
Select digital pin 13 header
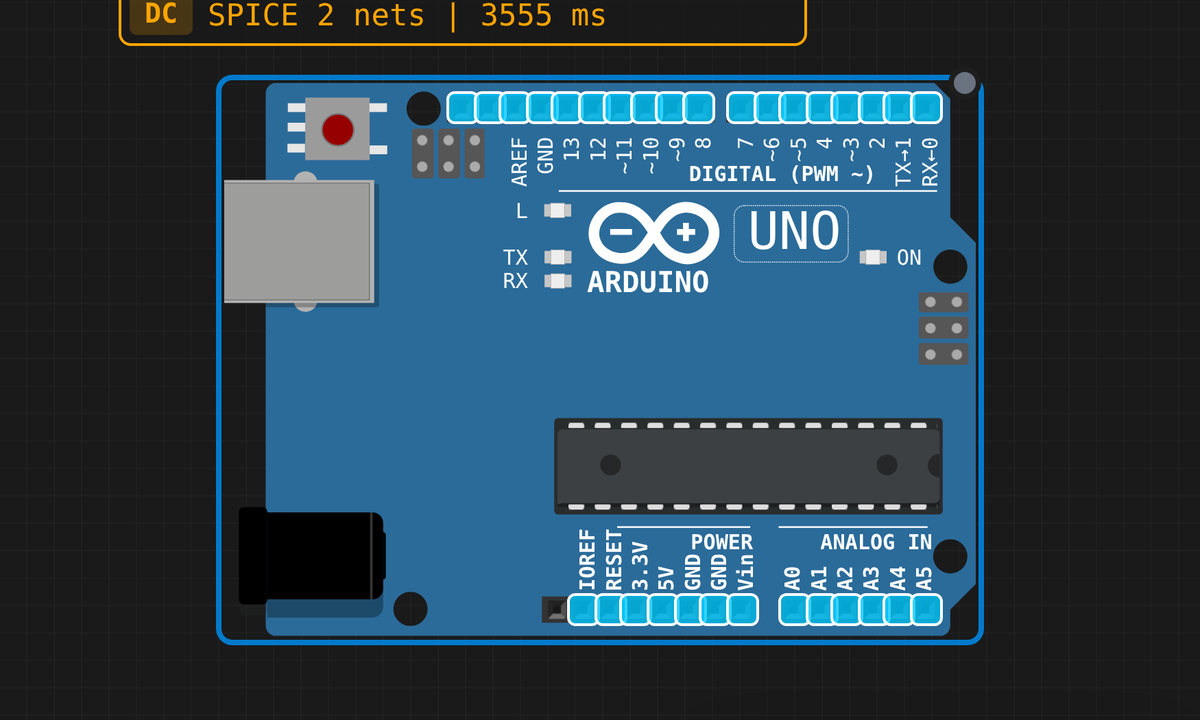click(x=565, y=107)
